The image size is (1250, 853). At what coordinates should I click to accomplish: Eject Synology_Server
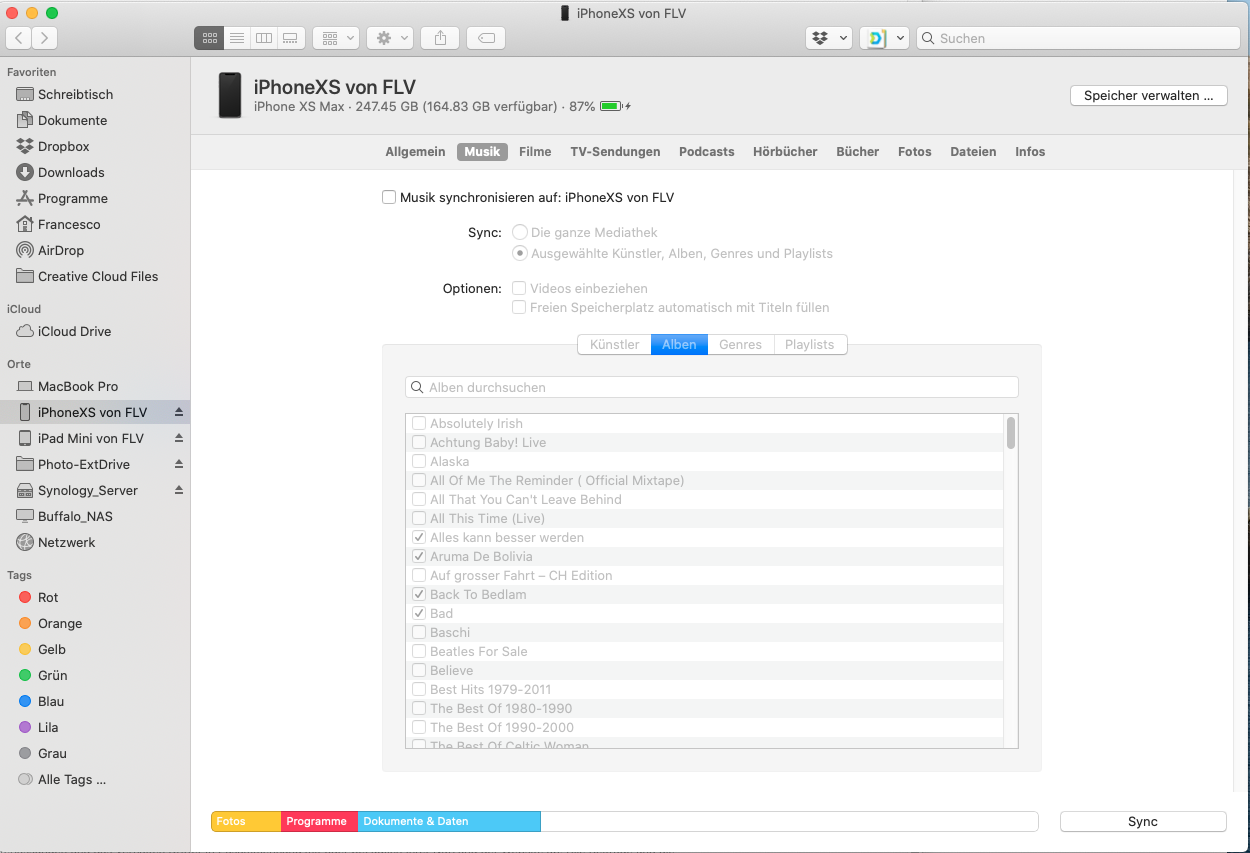tap(179, 490)
